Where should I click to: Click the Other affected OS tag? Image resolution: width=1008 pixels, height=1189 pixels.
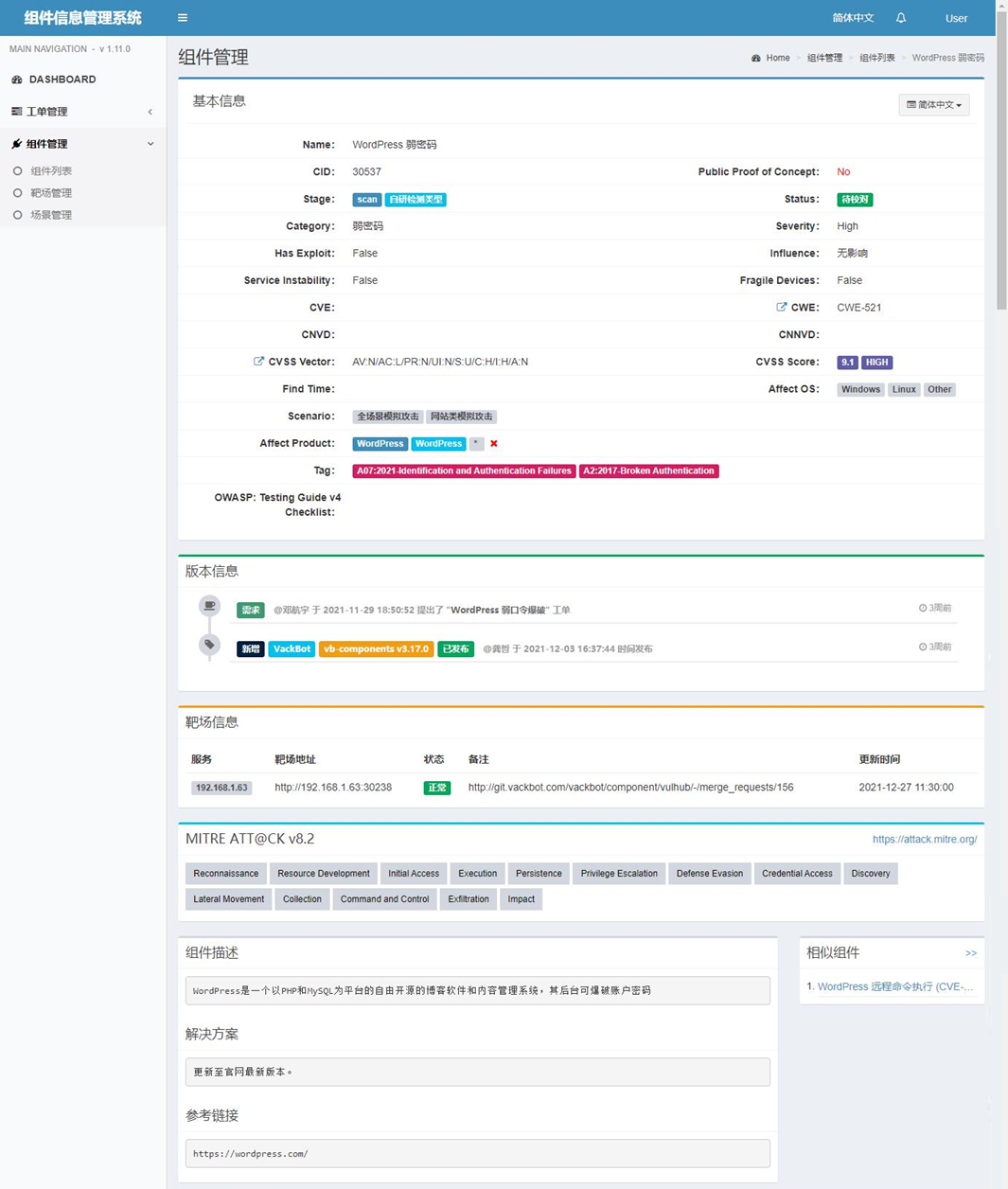tap(940, 390)
